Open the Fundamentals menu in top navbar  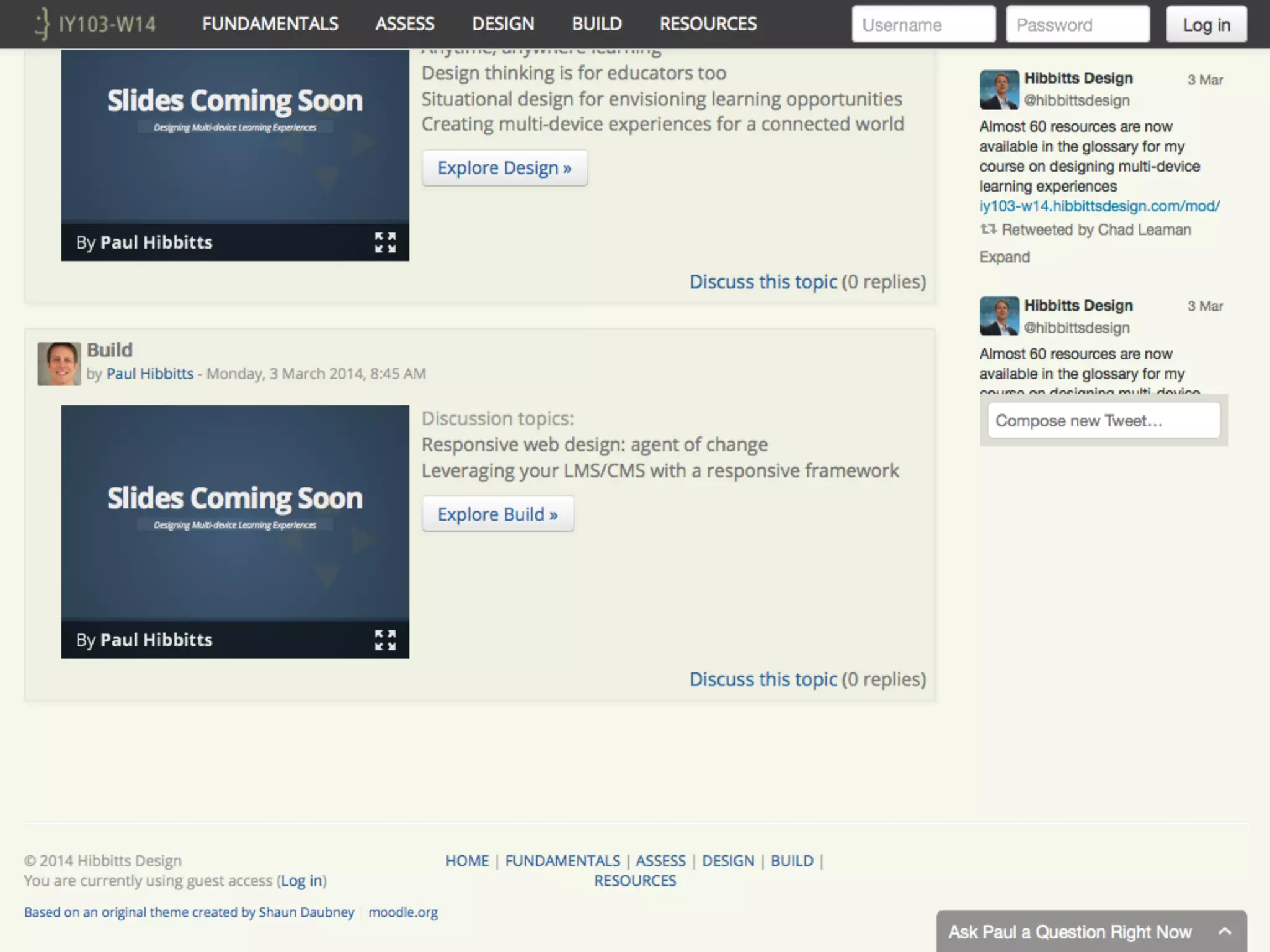270,24
